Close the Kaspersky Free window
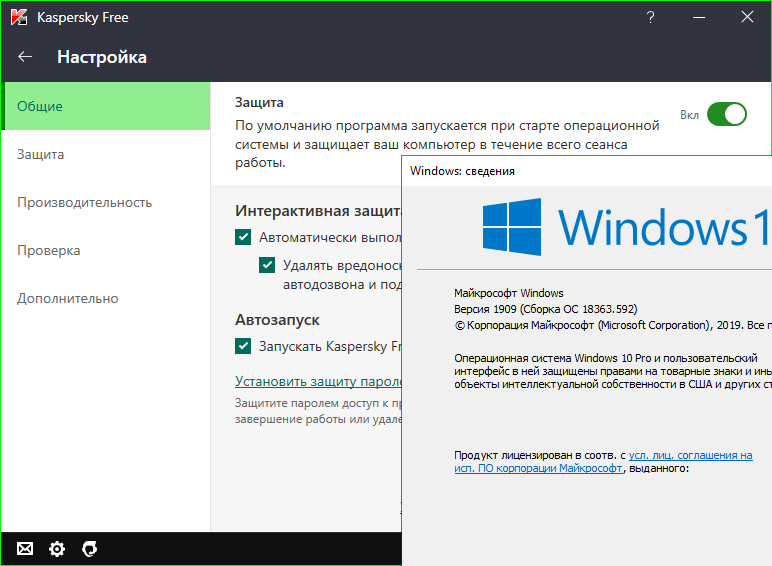Viewport: 772px width, 566px height. click(x=747, y=17)
